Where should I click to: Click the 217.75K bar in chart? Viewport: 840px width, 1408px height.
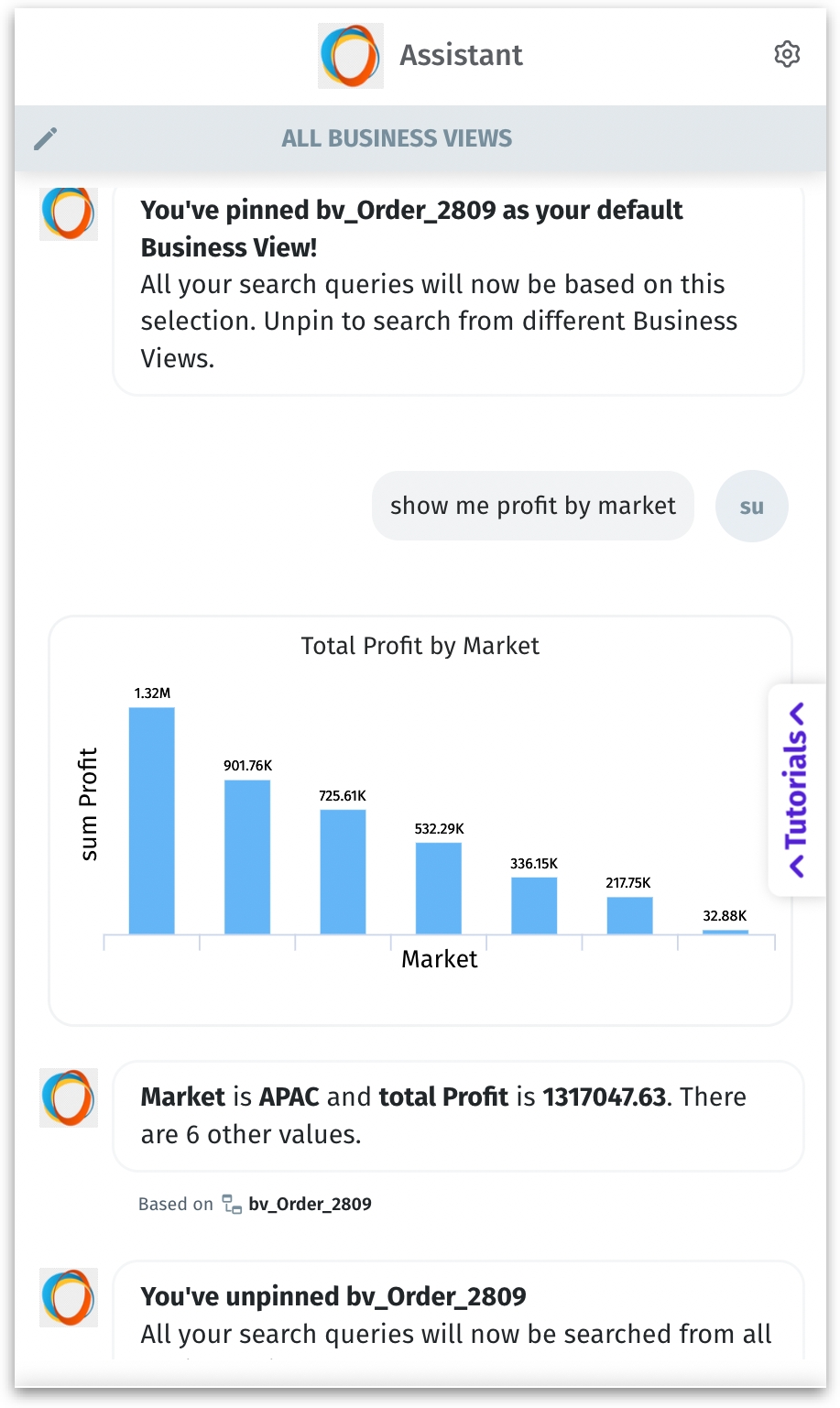point(629,915)
